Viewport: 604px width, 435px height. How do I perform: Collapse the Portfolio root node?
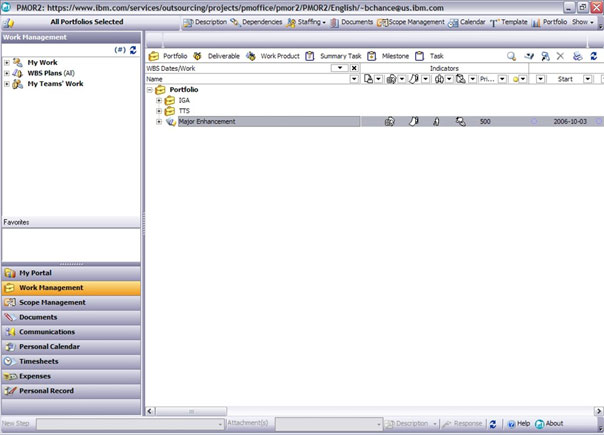tap(150, 90)
